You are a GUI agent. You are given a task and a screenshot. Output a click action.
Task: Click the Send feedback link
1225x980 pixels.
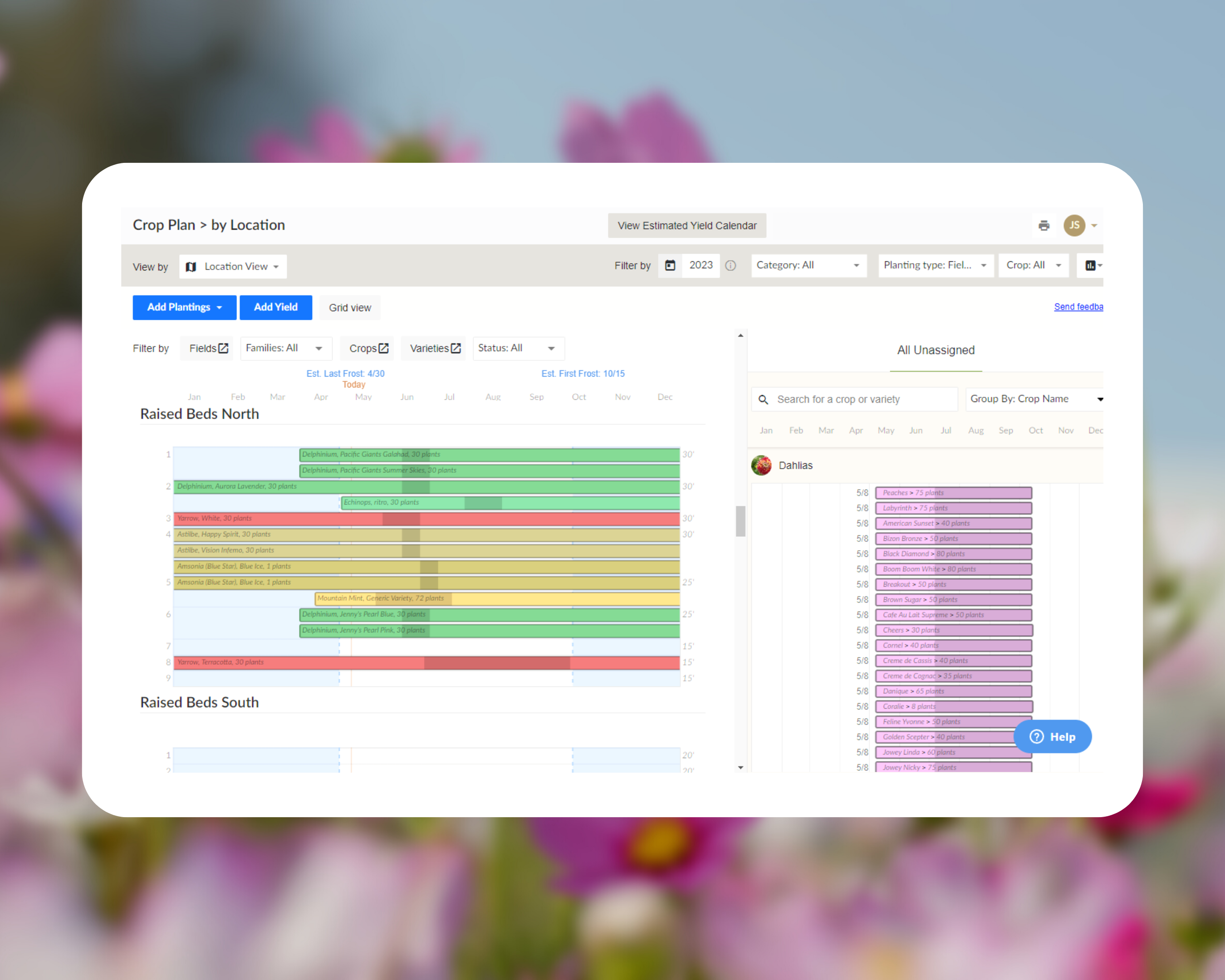[x=1078, y=307]
